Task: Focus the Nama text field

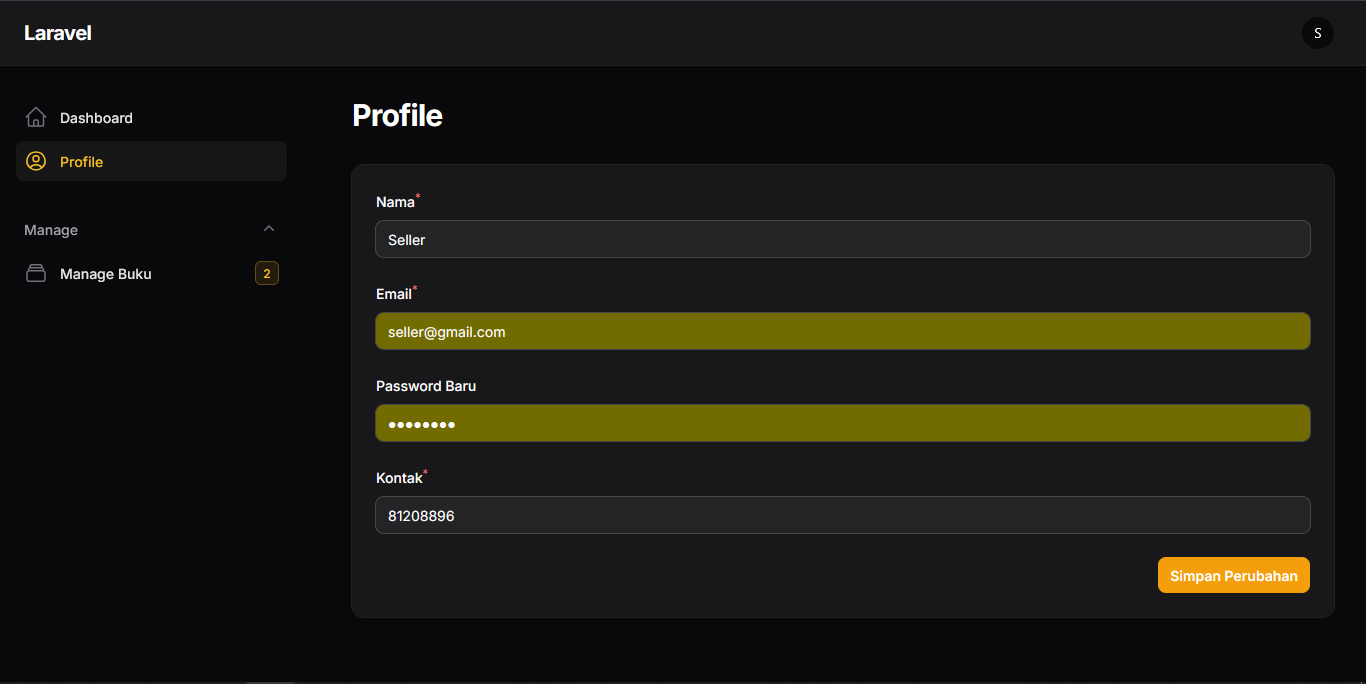Action: 842,240
